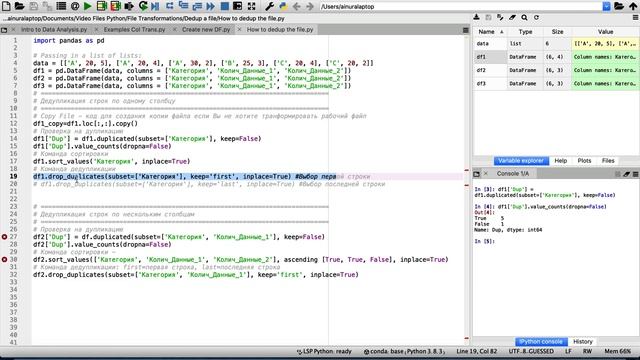640x360 pixels.
Task: Switch to Examples Col Trans.py tab
Action: [x=134, y=29]
